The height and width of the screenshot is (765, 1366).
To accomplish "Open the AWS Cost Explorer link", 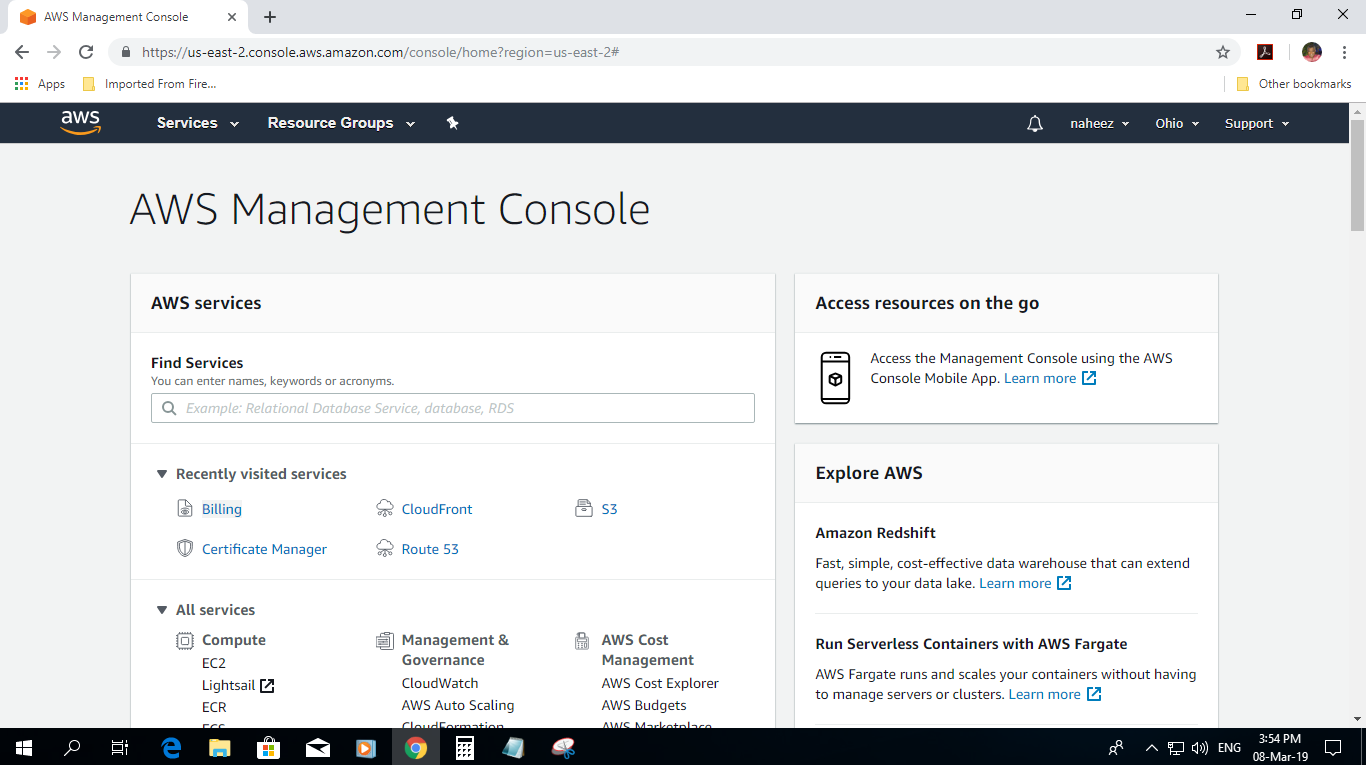I will 660,683.
